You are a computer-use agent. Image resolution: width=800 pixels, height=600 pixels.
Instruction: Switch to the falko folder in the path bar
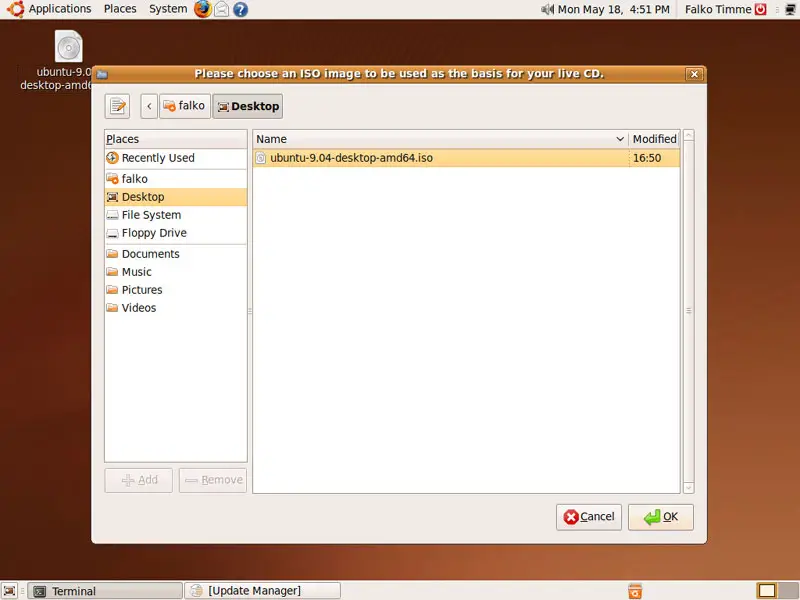[x=185, y=106]
